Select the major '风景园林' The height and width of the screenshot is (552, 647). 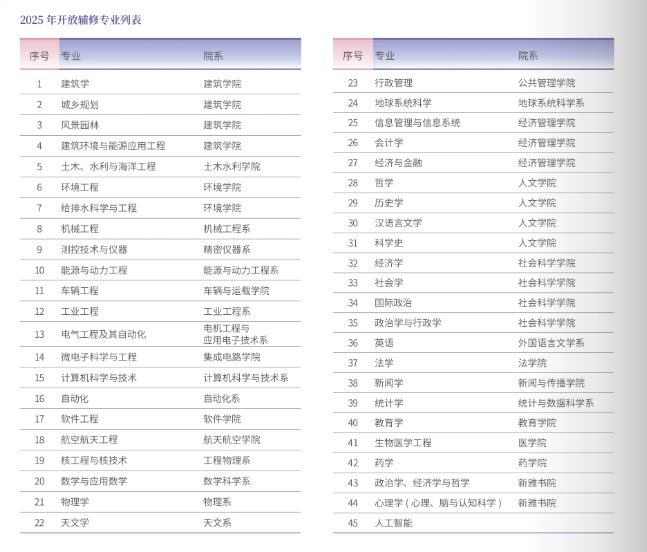point(80,125)
